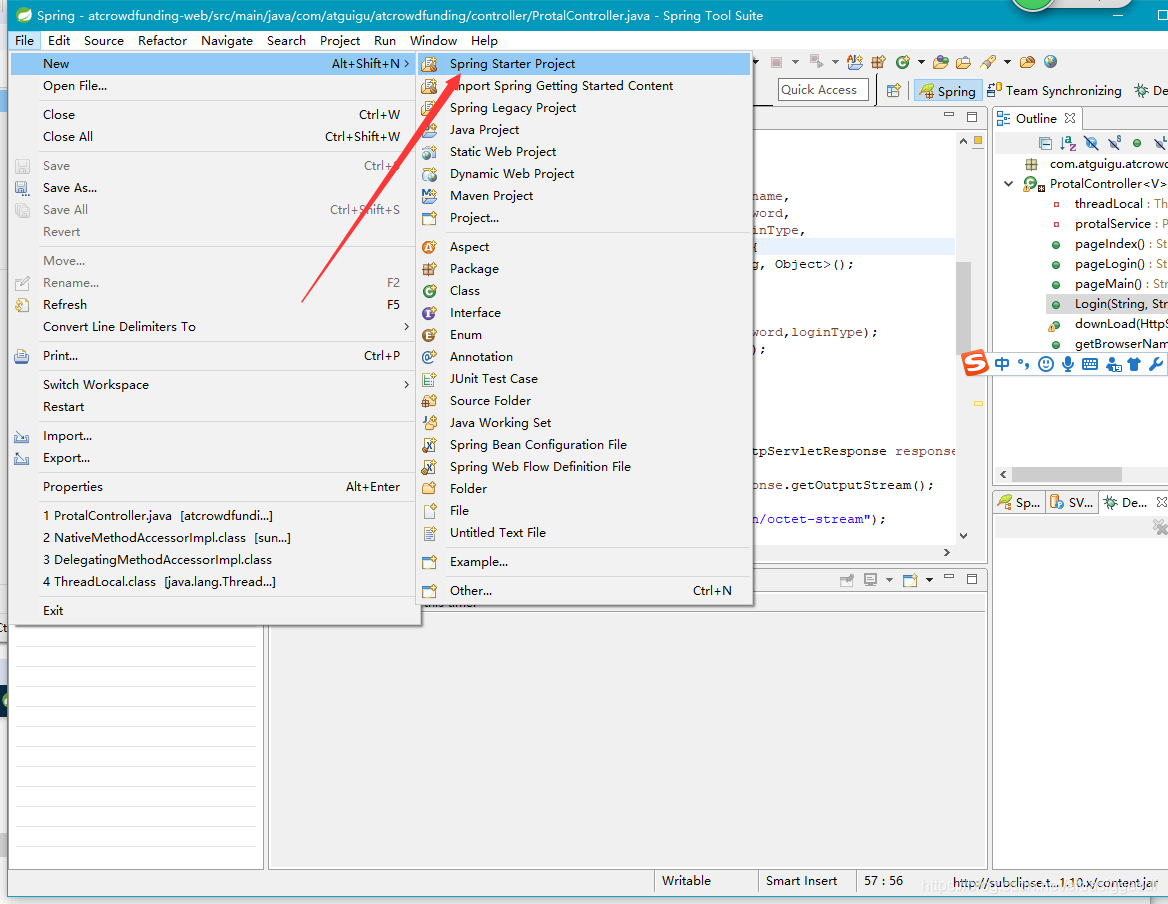Toggle Hide Static Members in Outline
Image resolution: width=1168 pixels, height=904 pixels.
(1114, 143)
